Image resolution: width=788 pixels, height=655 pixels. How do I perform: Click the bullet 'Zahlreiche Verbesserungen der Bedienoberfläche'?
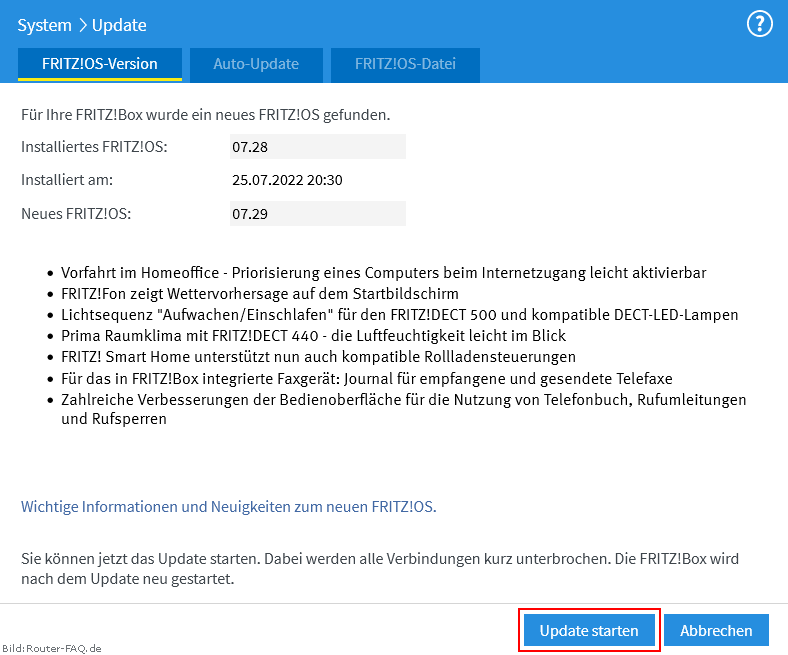[404, 409]
